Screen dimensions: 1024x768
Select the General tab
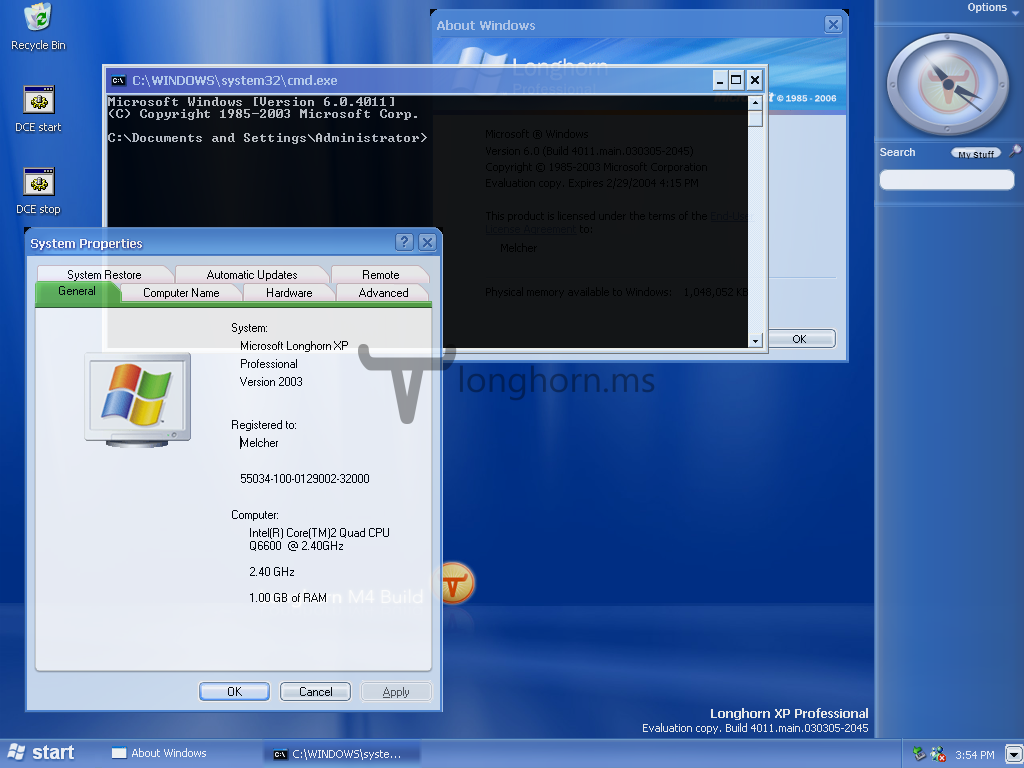(x=77, y=291)
